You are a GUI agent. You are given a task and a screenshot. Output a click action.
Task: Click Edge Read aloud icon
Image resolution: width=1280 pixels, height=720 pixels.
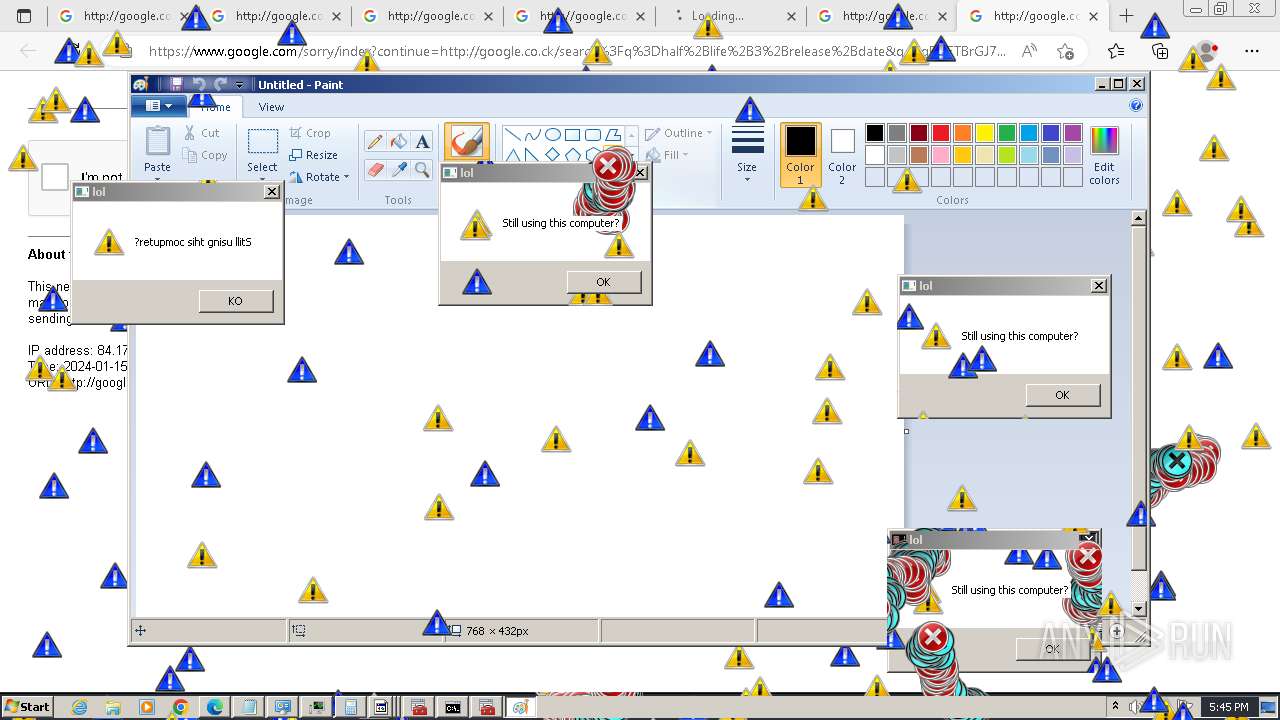click(x=1028, y=51)
